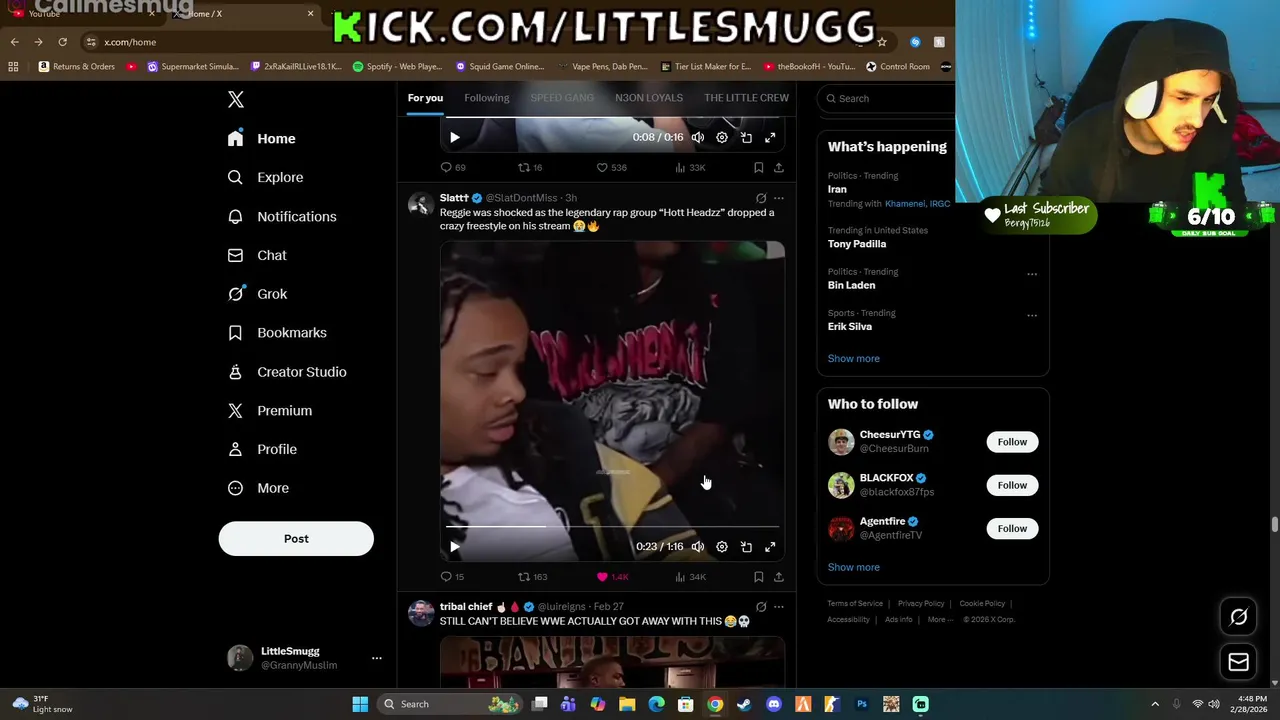Share the Slatt post

coord(778,577)
